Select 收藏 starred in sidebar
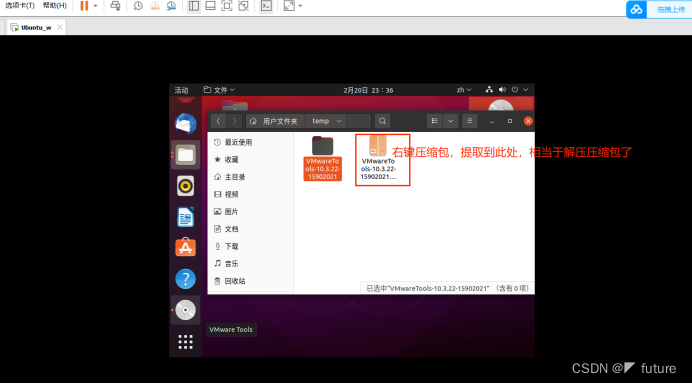This screenshot has height=384, width=692. [250, 159]
